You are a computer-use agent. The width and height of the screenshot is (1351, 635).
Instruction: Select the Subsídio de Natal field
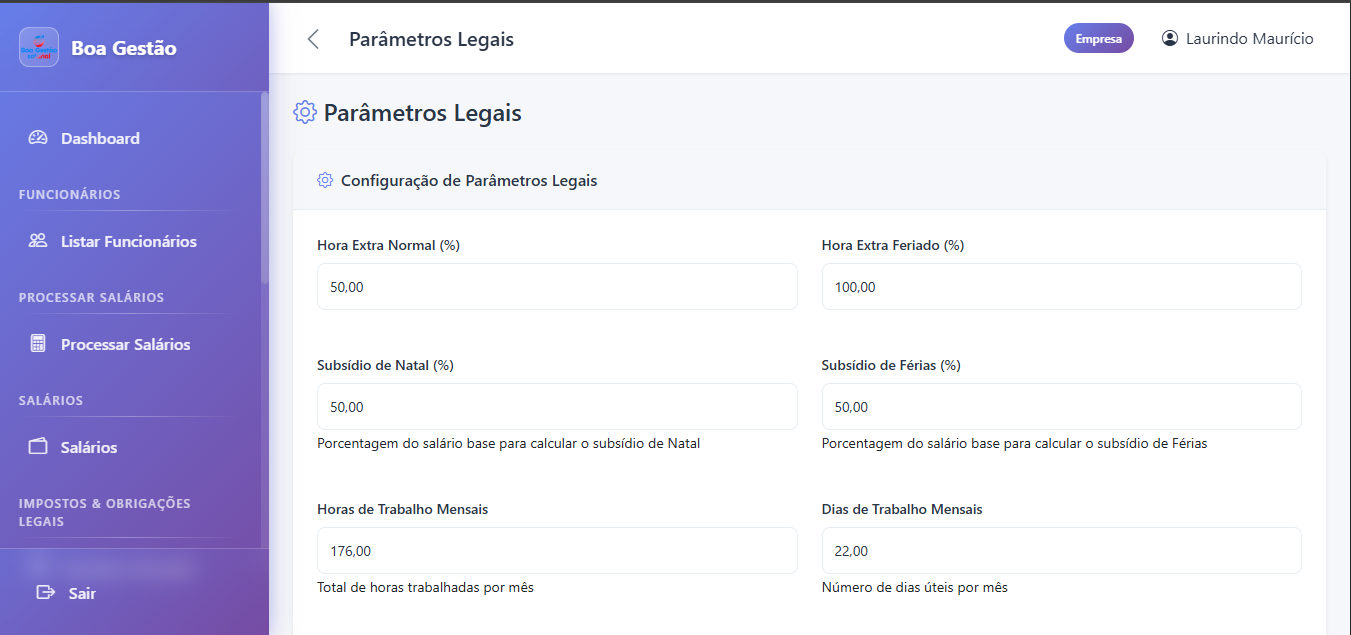click(557, 407)
